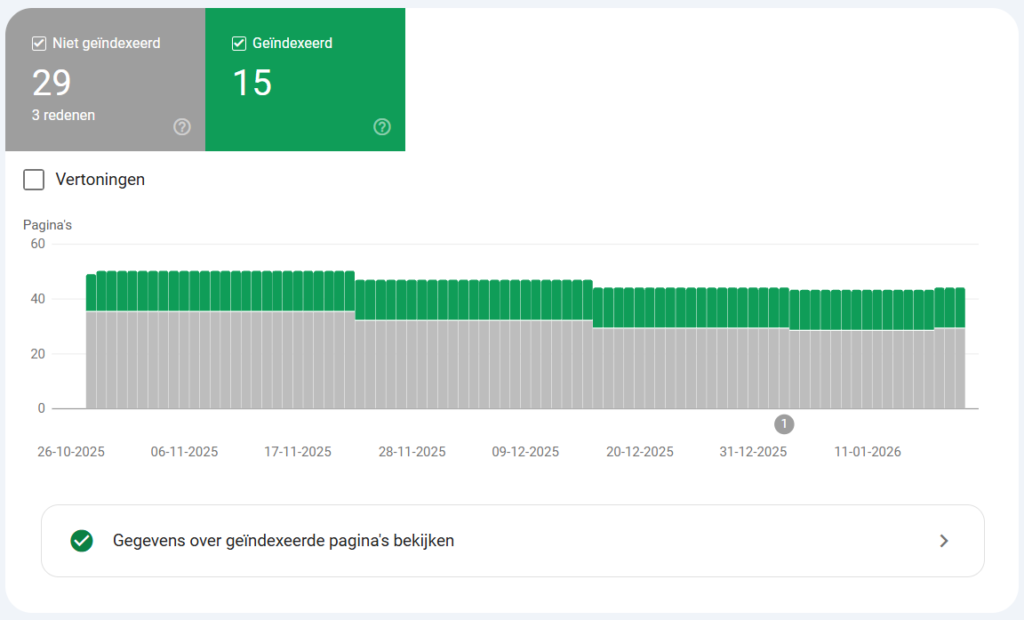Enable the Vertoningen checkbox

(34, 179)
